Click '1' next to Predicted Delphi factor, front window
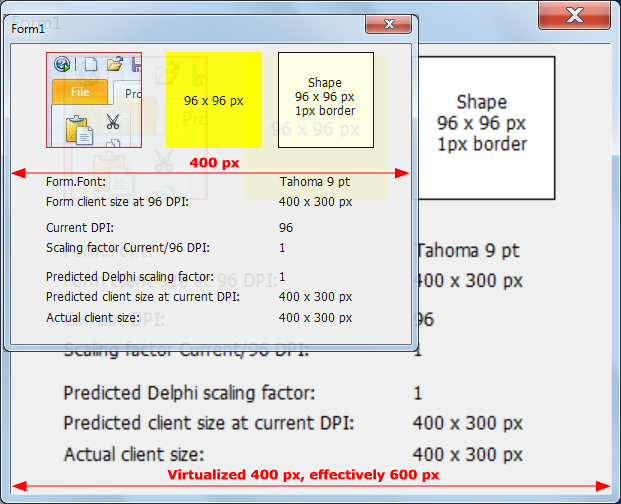This screenshot has width=621, height=504. [282, 276]
